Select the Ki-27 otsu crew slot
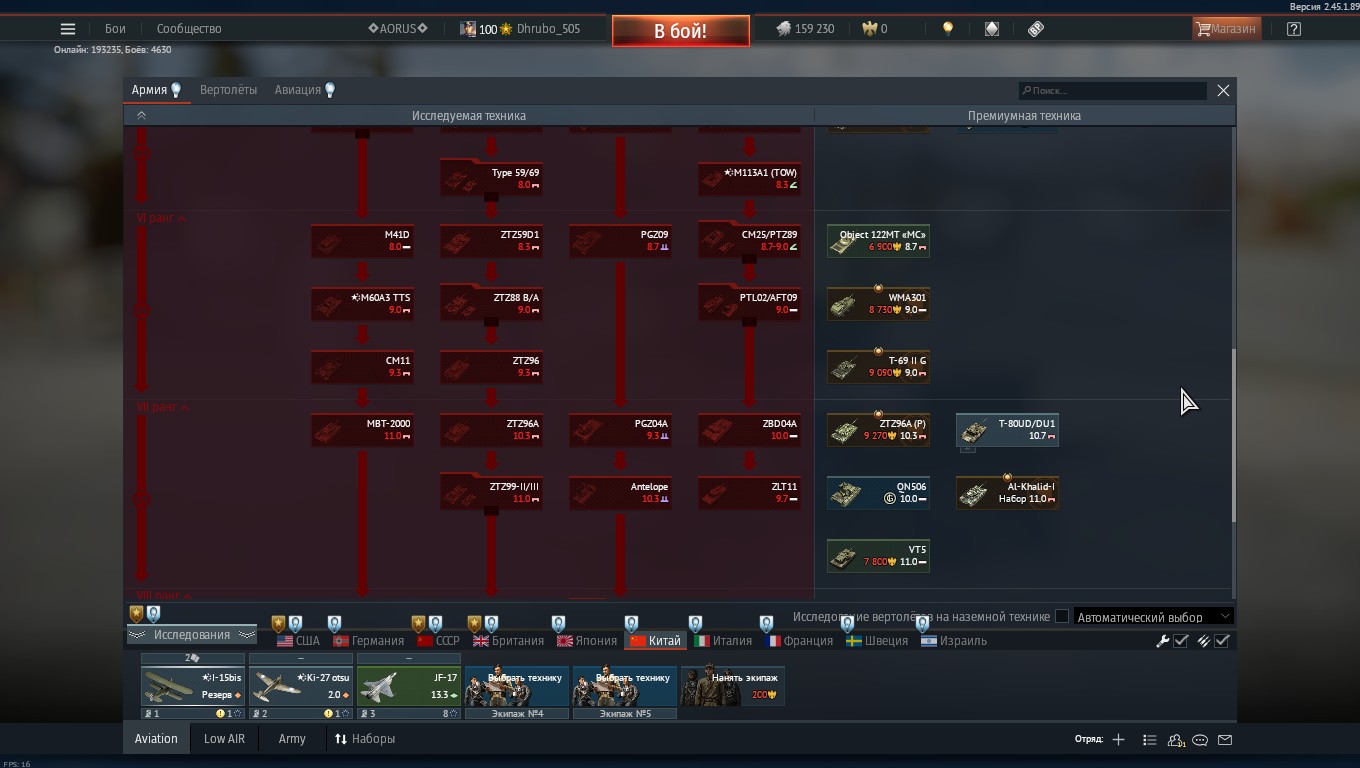 click(301, 686)
